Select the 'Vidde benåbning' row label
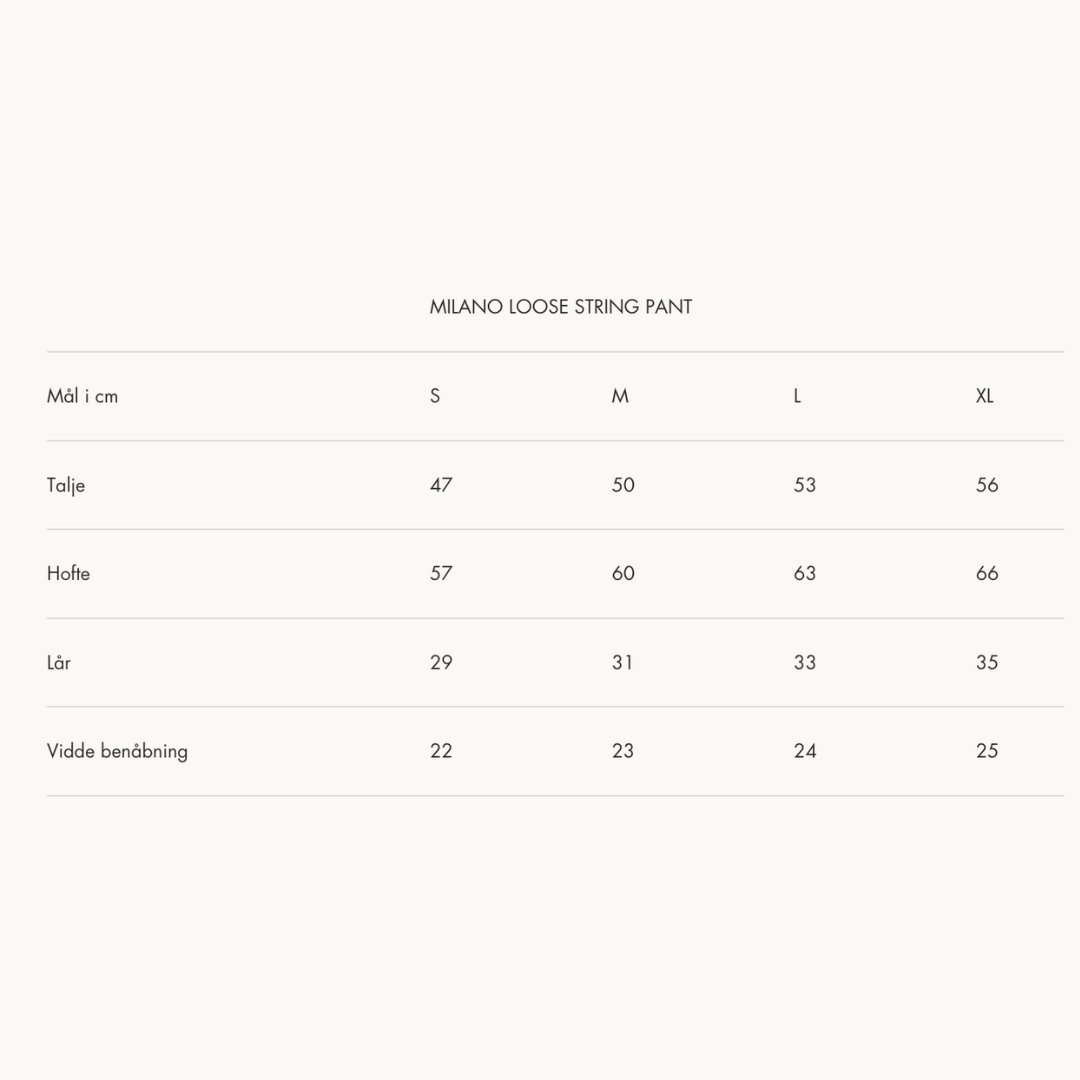Viewport: 1080px width, 1080px height. 117,751
